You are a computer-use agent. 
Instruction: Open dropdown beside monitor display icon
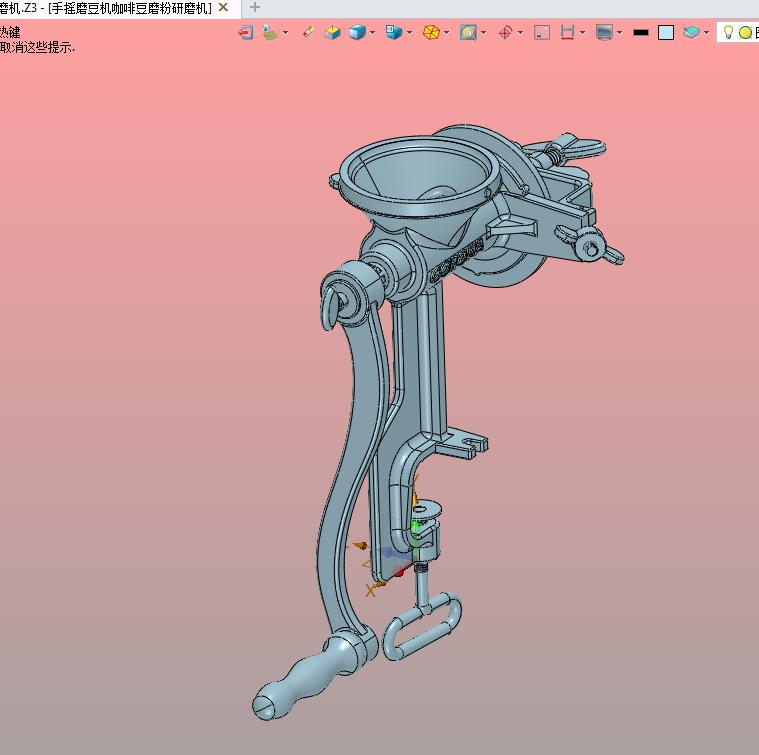pos(619,33)
